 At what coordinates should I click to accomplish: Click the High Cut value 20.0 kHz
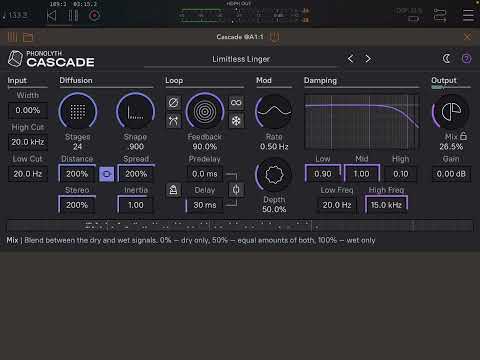(x=28, y=142)
